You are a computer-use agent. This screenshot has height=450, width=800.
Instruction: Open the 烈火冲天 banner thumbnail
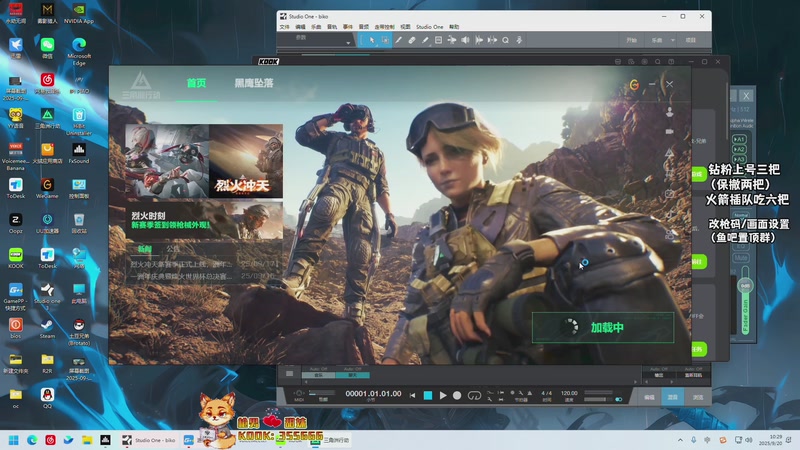[246, 161]
